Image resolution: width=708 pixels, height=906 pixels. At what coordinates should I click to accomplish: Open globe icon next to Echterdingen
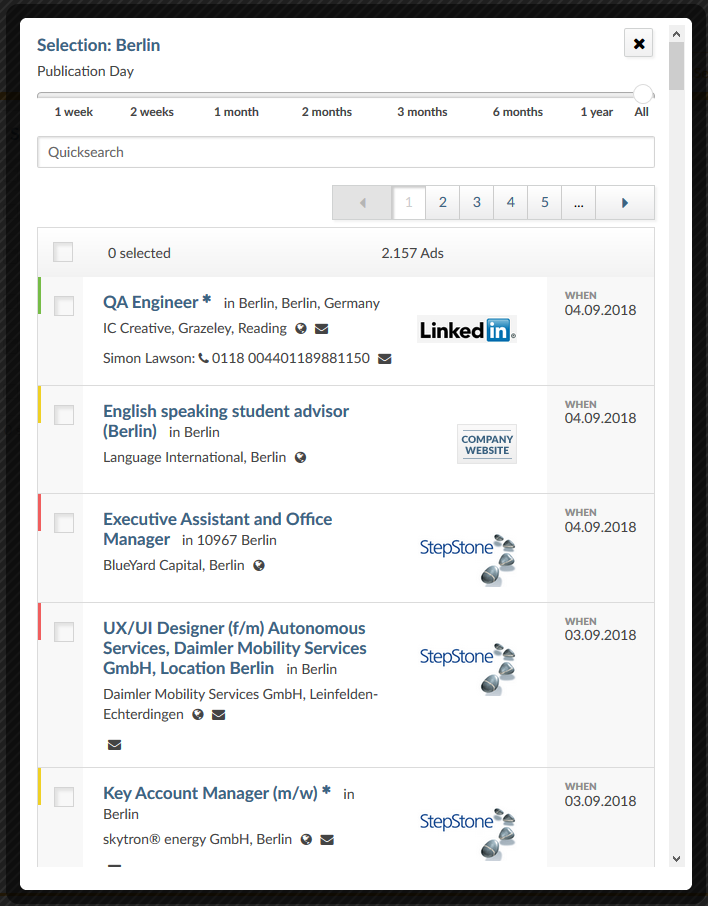(x=198, y=715)
